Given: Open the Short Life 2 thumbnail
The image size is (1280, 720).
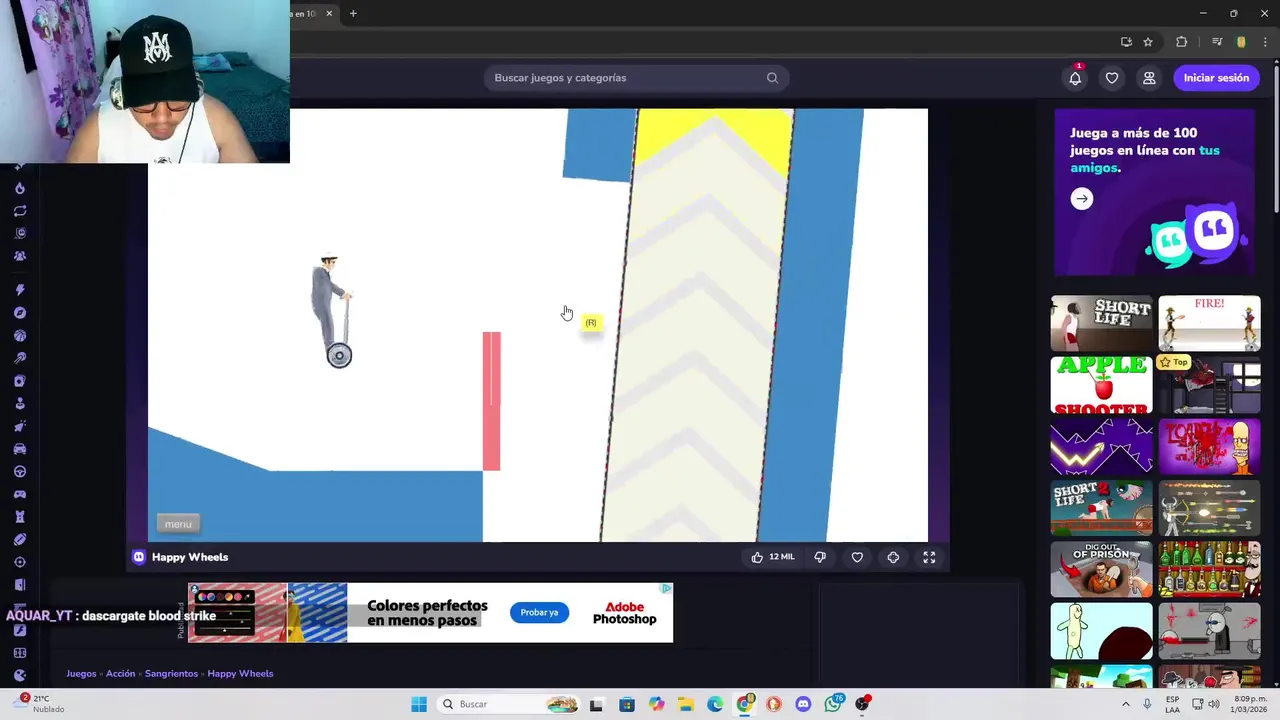Looking at the screenshot, I should [x=1101, y=508].
